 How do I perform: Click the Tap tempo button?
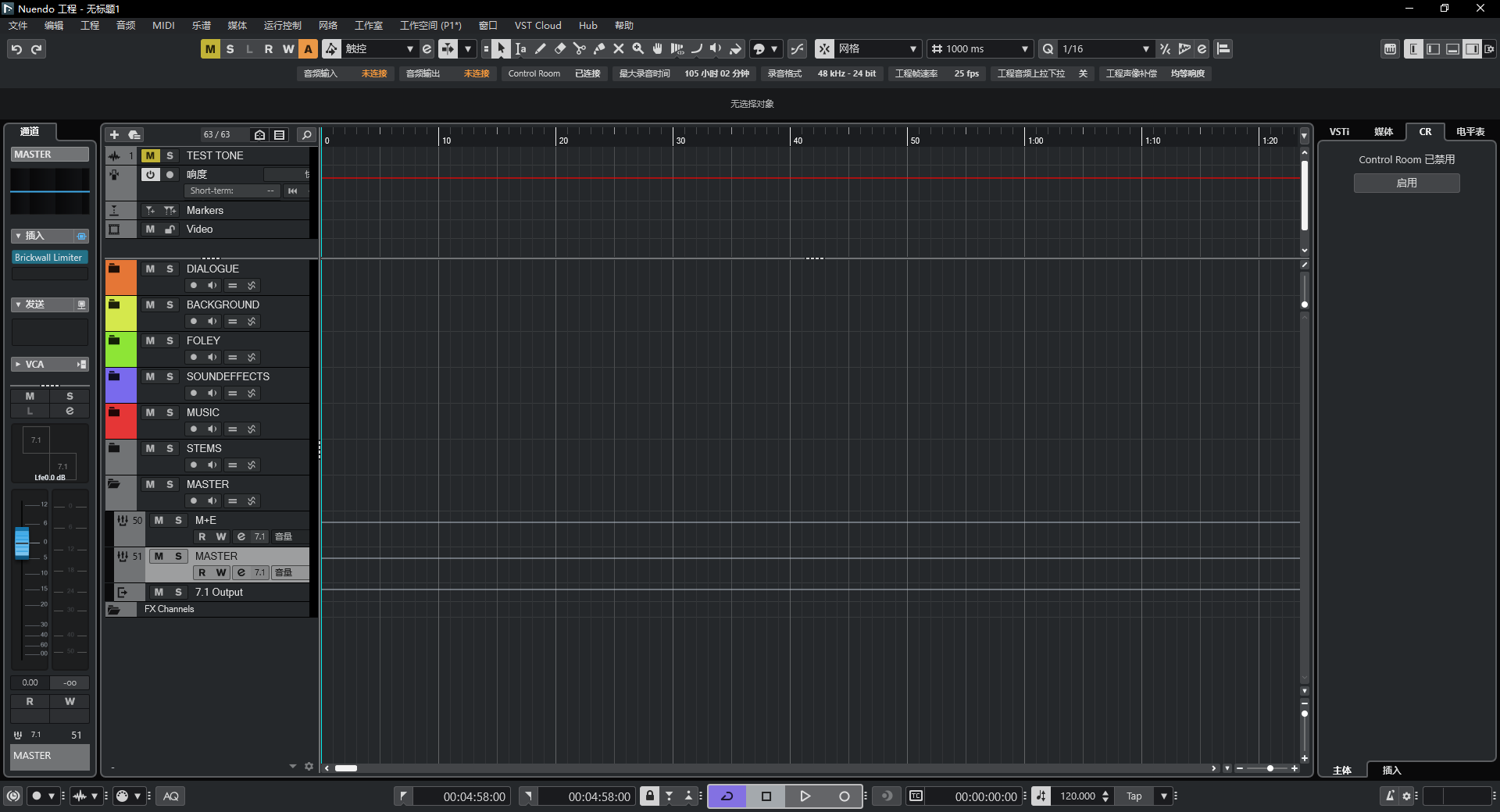[1134, 796]
